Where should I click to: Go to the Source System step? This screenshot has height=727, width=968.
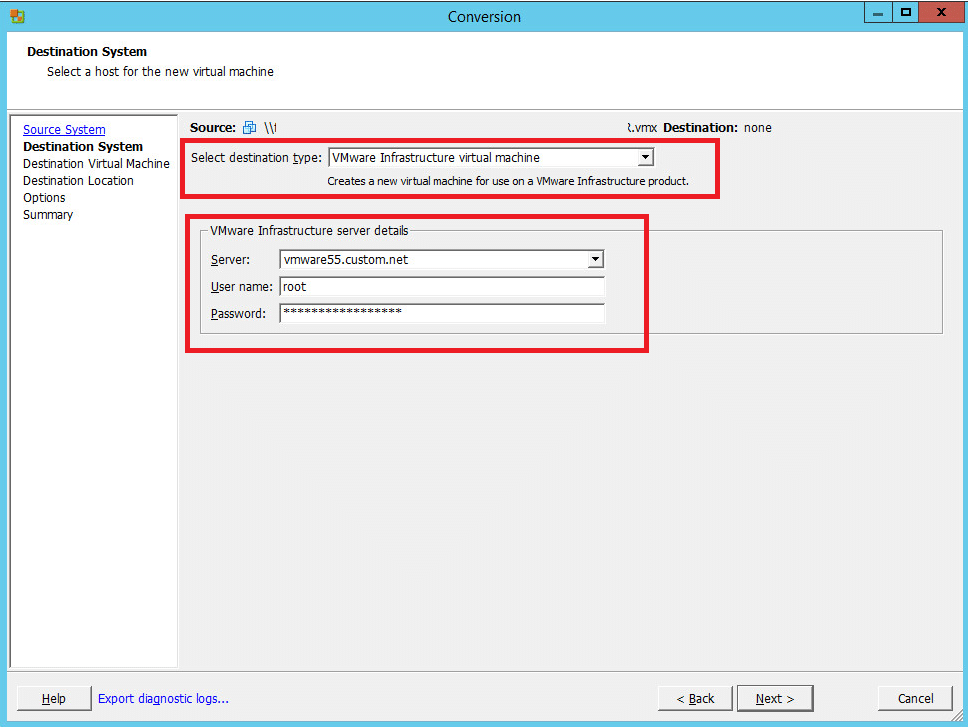click(x=64, y=130)
